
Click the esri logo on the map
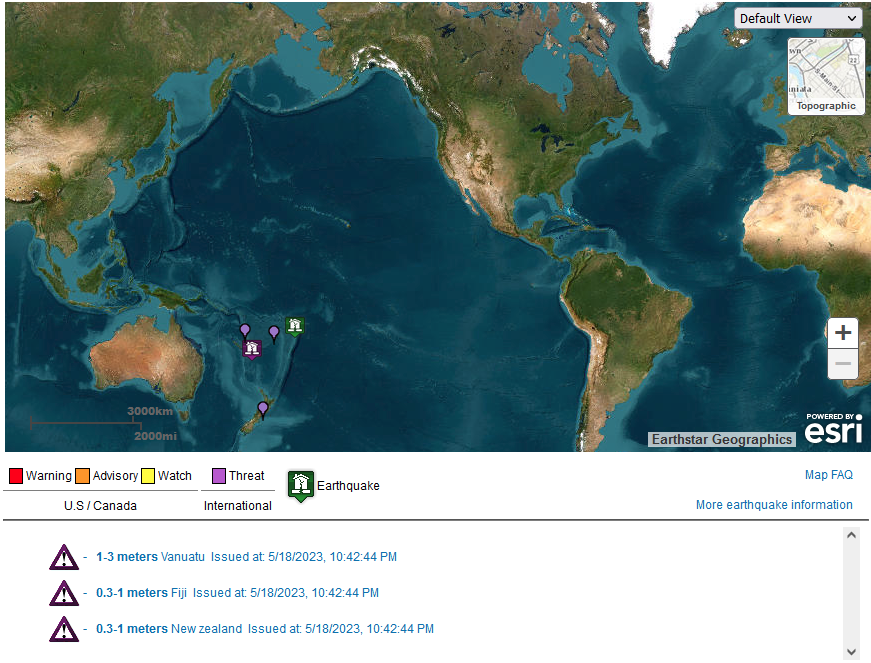tap(834, 429)
